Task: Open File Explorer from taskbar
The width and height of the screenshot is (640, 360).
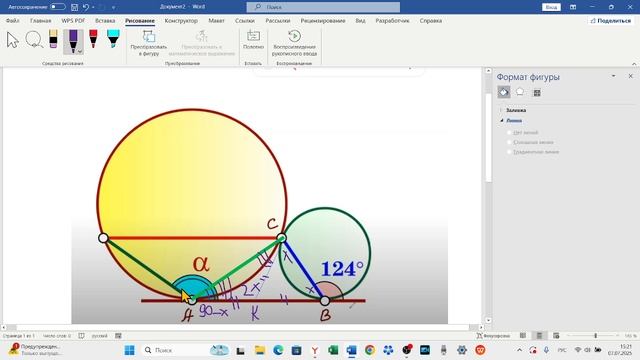Action: [260, 350]
